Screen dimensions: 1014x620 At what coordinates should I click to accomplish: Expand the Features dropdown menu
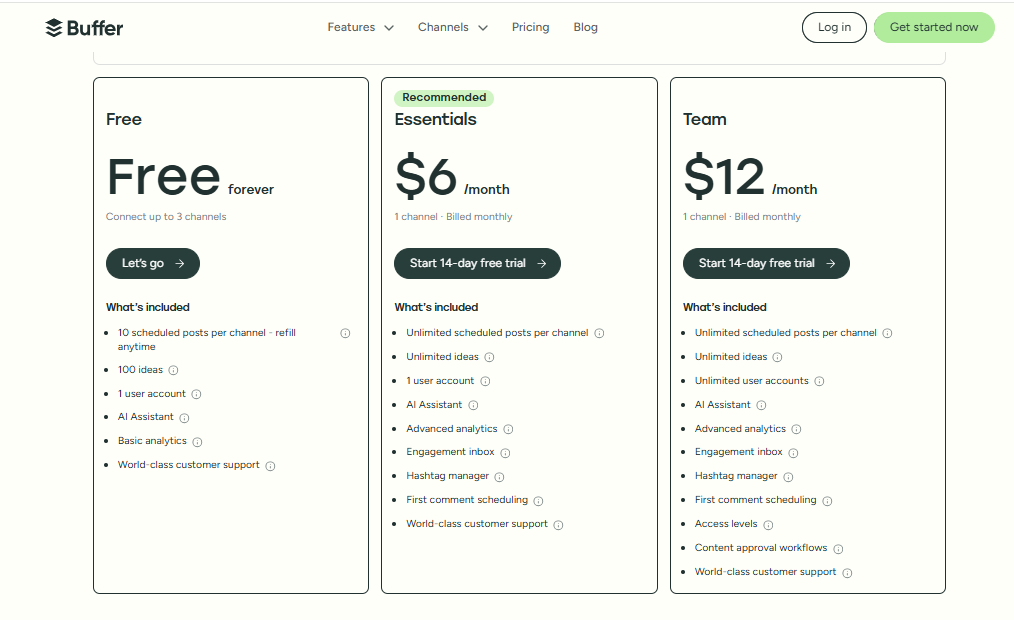pos(360,28)
